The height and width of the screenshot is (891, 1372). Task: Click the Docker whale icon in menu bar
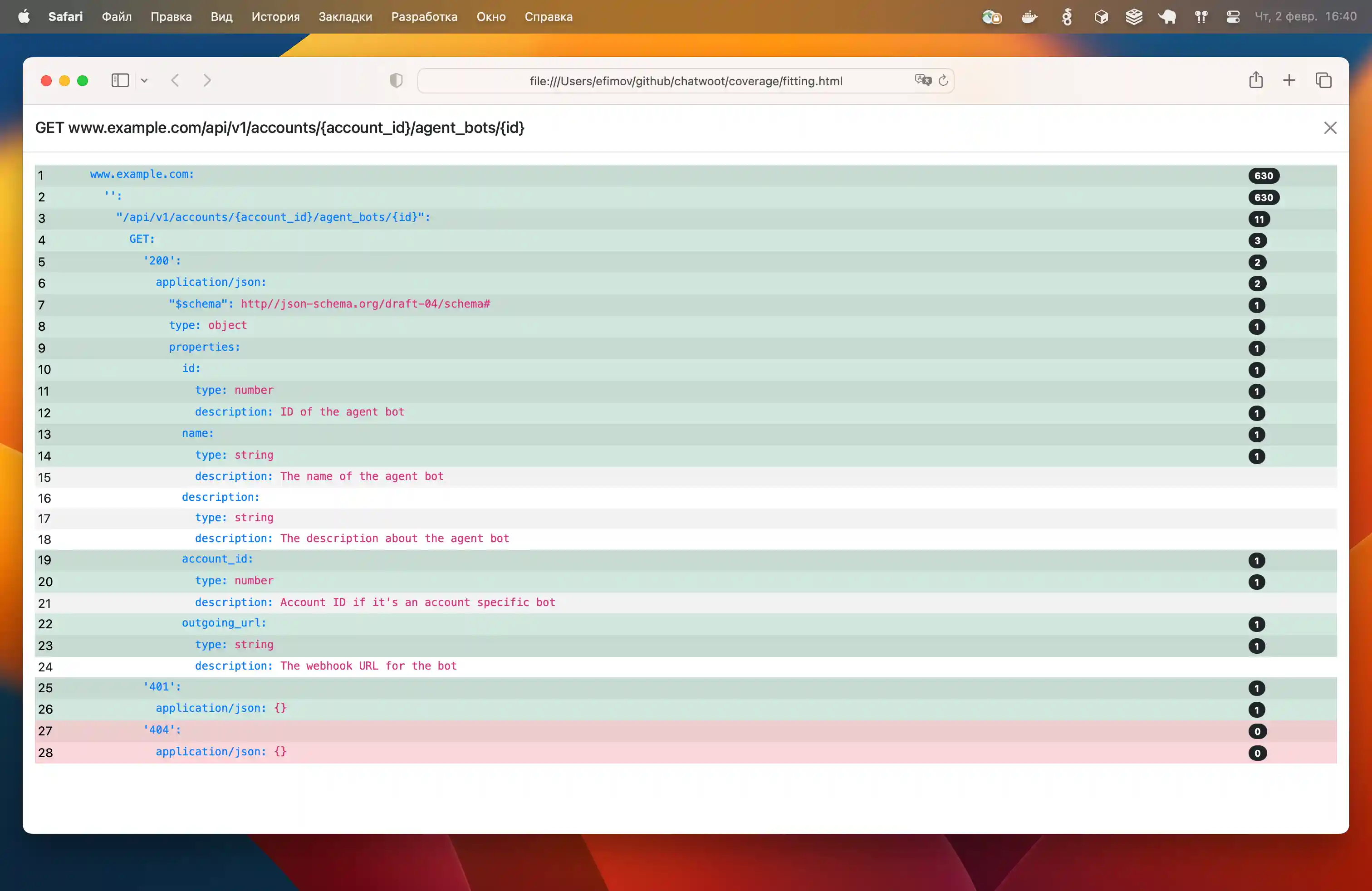tap(1029, 17)
